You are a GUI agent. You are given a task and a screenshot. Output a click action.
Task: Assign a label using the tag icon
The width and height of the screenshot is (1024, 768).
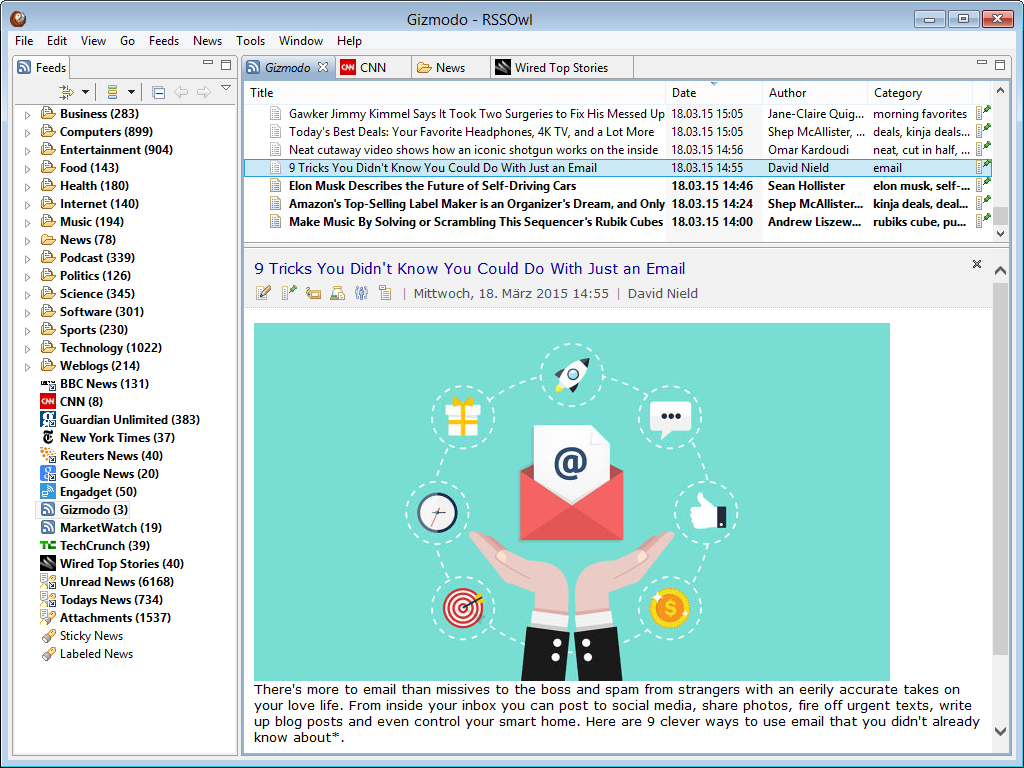313,292
